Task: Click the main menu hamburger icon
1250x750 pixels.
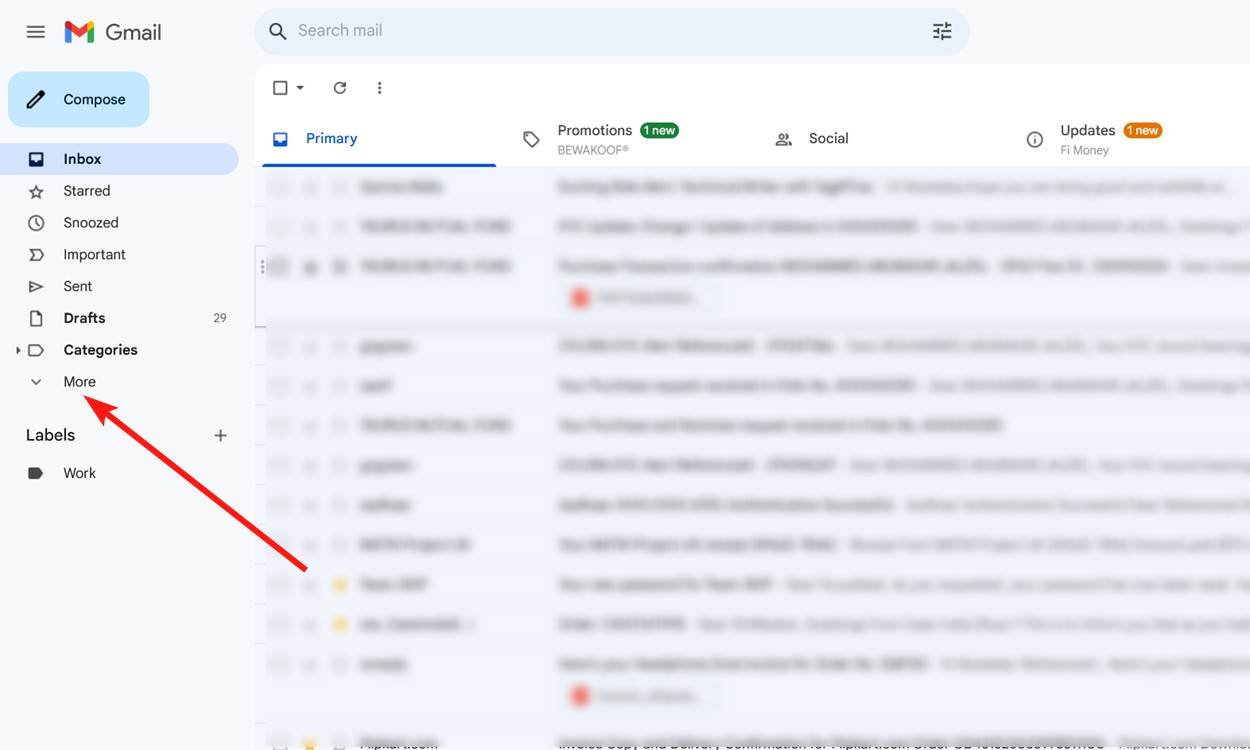Action: (35, 31)
